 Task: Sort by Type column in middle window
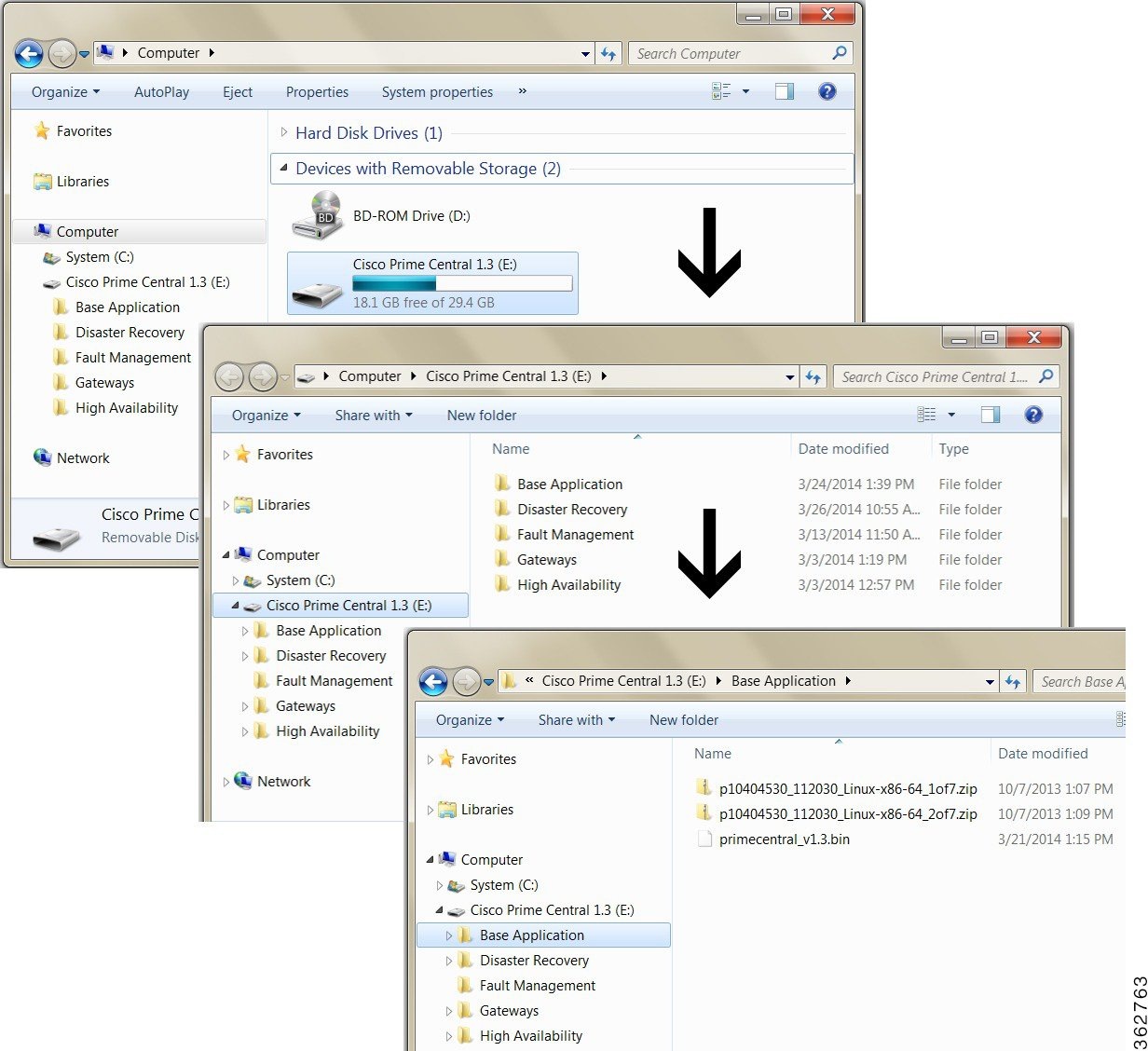953,448
